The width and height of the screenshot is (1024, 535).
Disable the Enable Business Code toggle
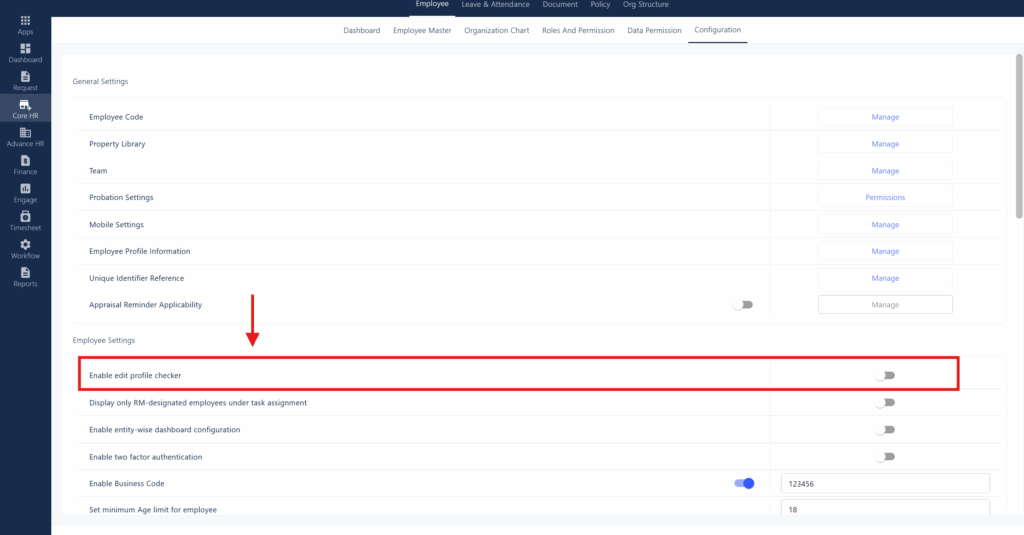click(744, 484)
